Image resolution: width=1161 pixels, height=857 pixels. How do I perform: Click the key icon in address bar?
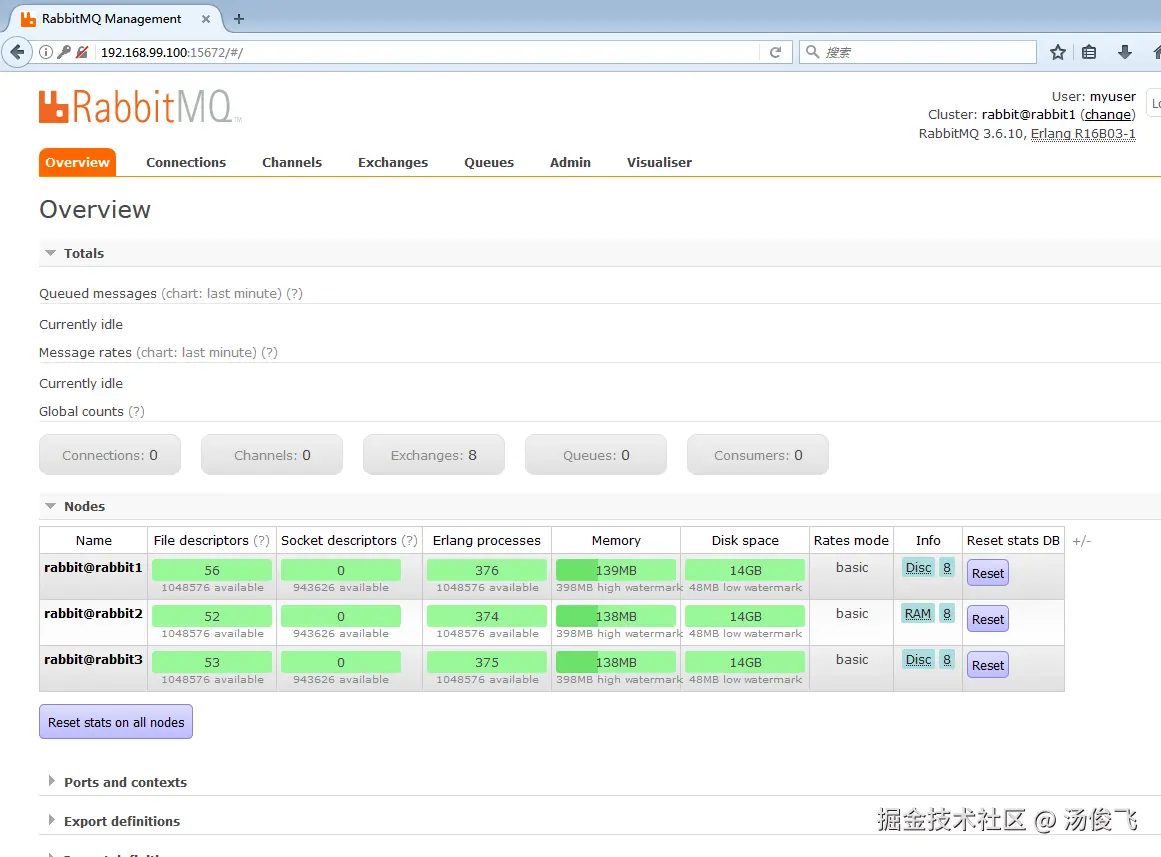coord(64,52)
